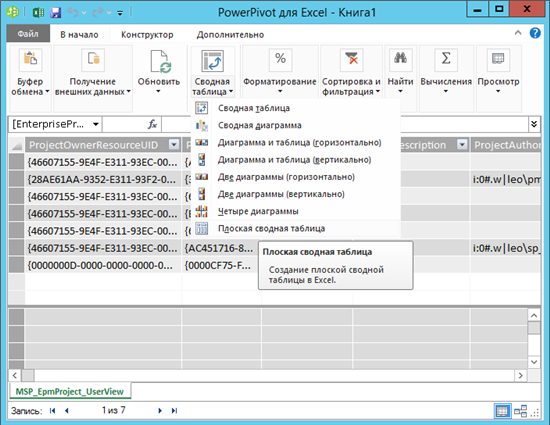Image resolution: width=550 pixels, height=425 pixels.
Task: Switch to diagram view
Action: 520,411
